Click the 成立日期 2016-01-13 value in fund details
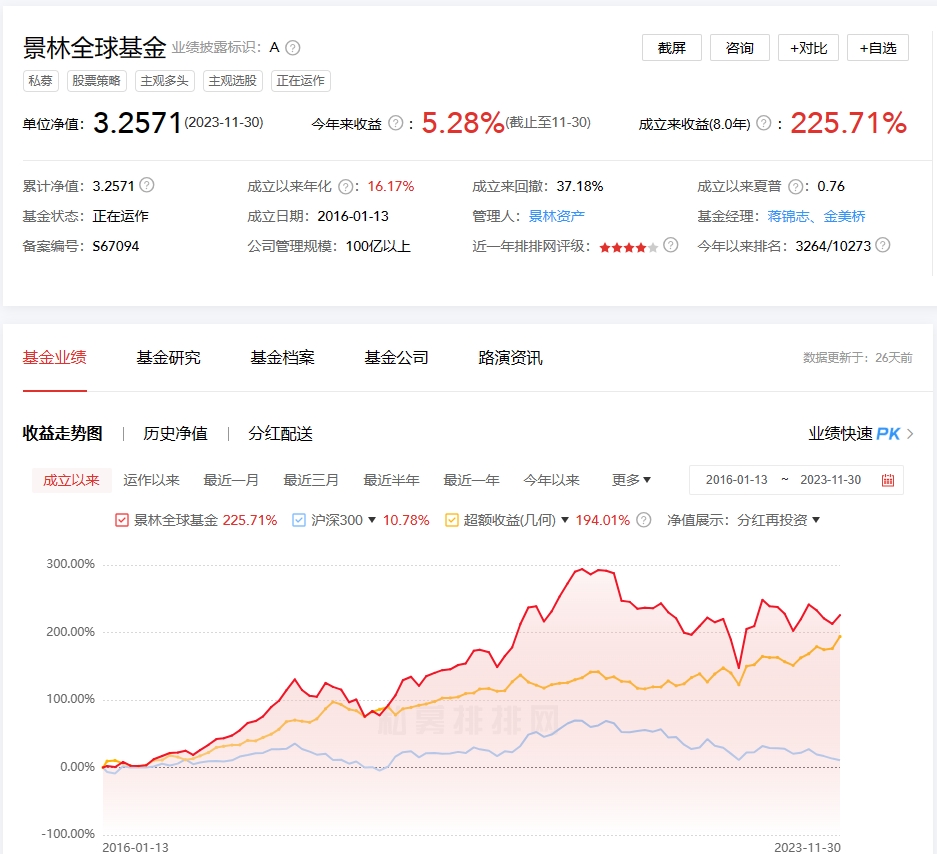Screen dimensions: 937x854 (x=353, y=216)
